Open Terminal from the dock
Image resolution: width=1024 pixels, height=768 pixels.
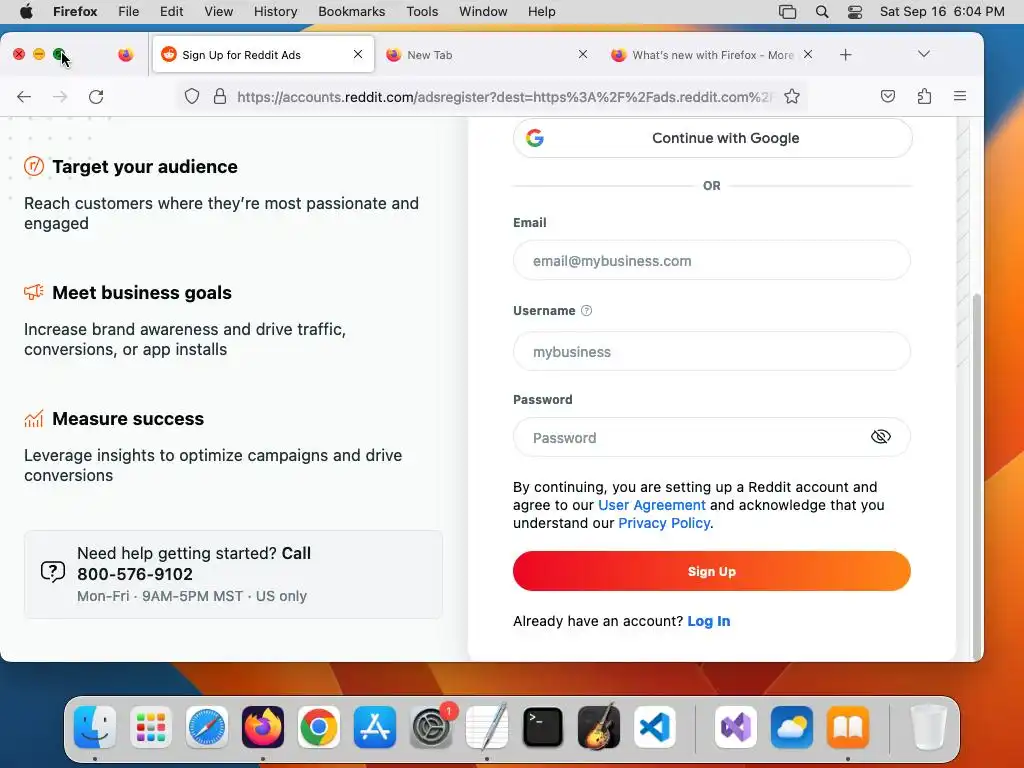pos(543,726)
